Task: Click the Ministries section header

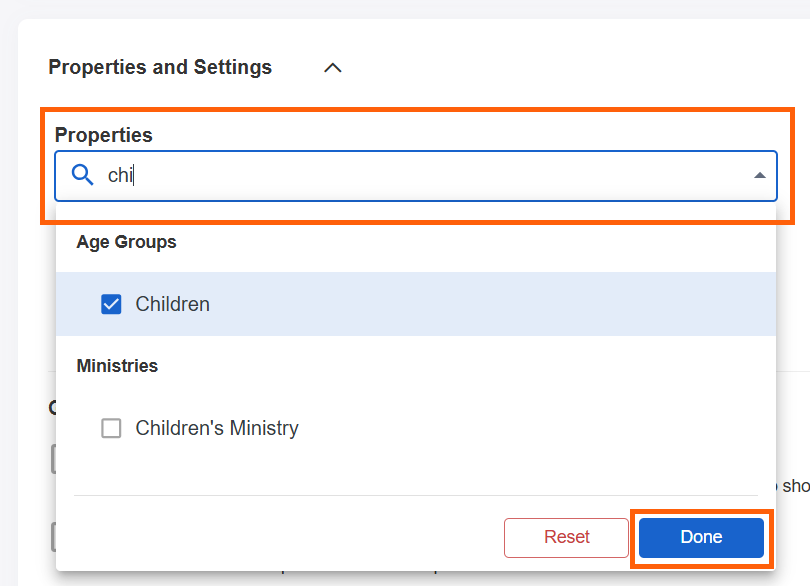Action: click(116, 365)
